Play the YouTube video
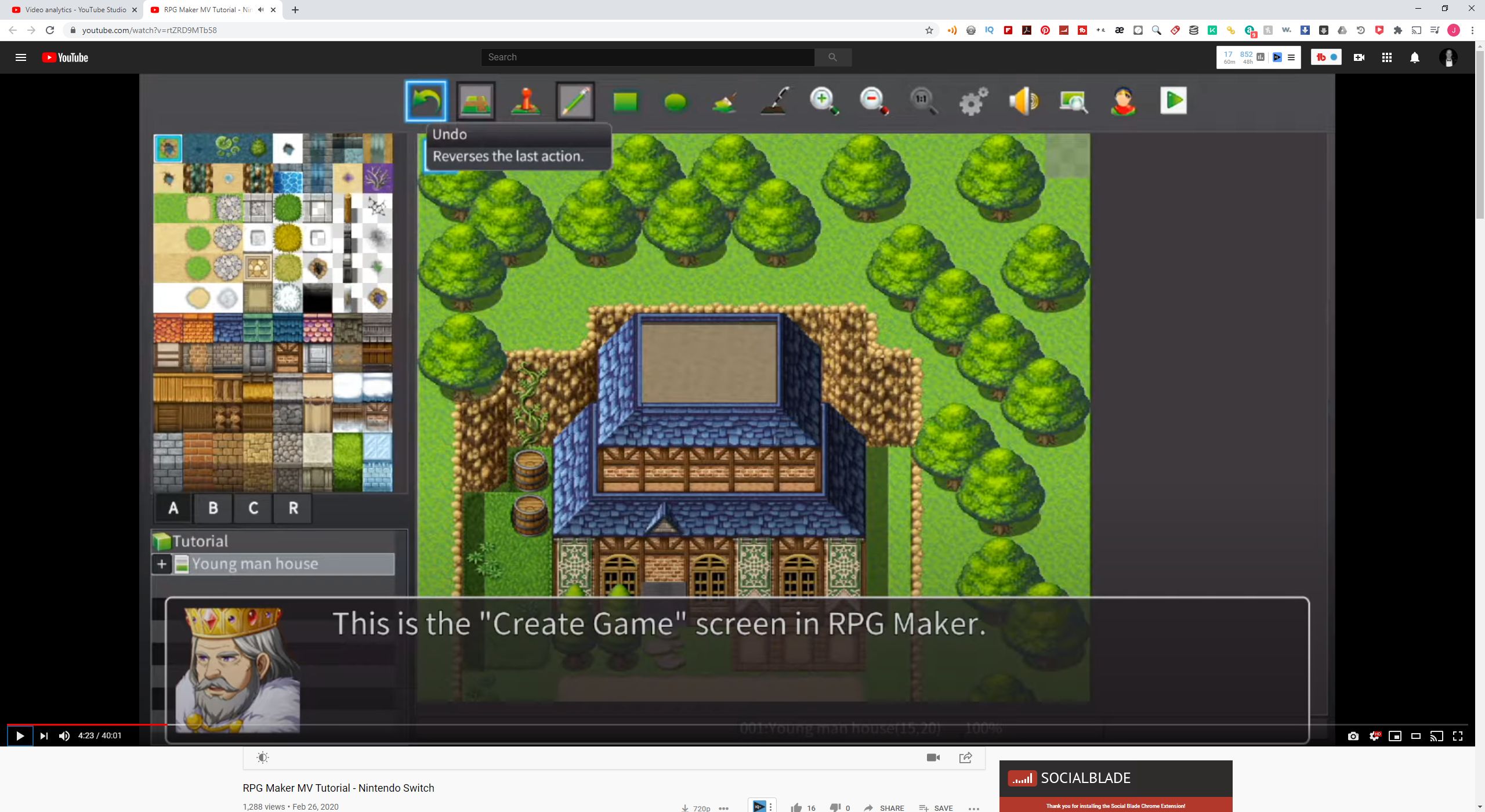Image resolution: width=1485 pixels, height=812 pixels. point(20,735)
